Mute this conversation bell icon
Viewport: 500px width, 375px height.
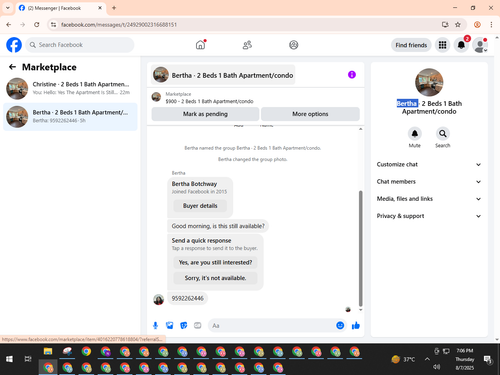(415, 134)
